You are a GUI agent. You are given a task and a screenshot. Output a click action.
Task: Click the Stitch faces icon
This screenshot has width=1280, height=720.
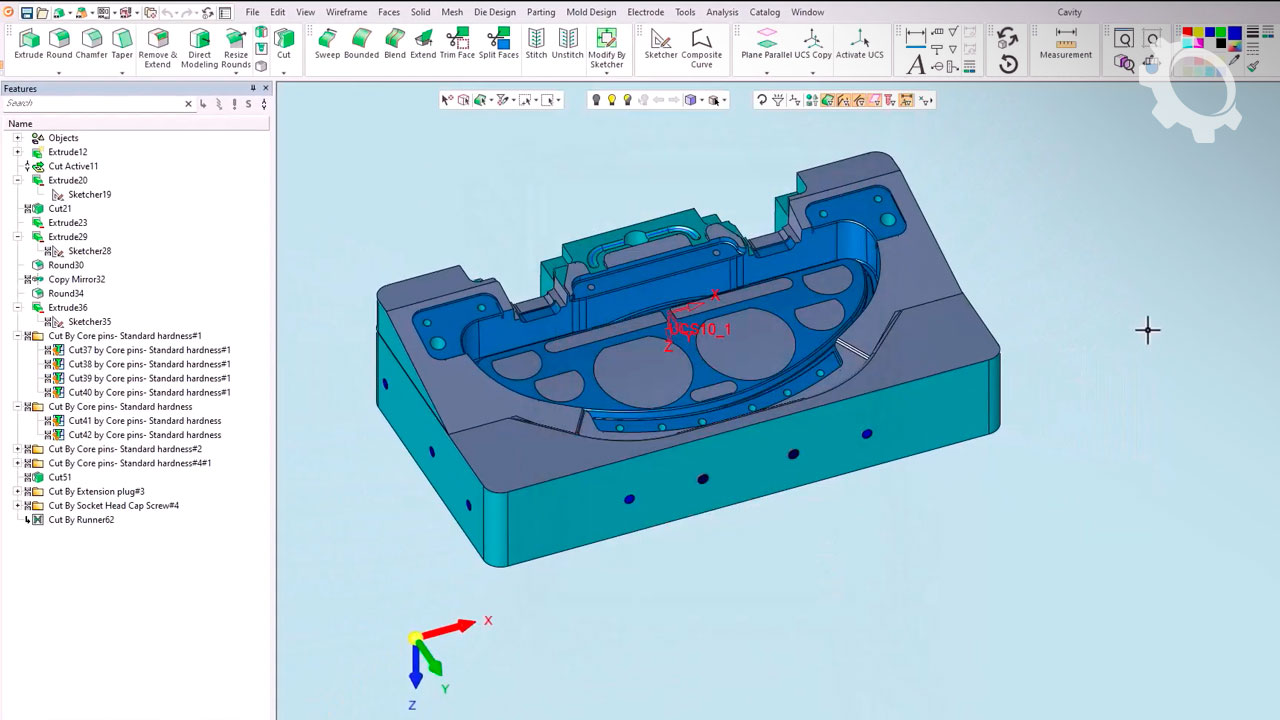[x=536, y=44]
